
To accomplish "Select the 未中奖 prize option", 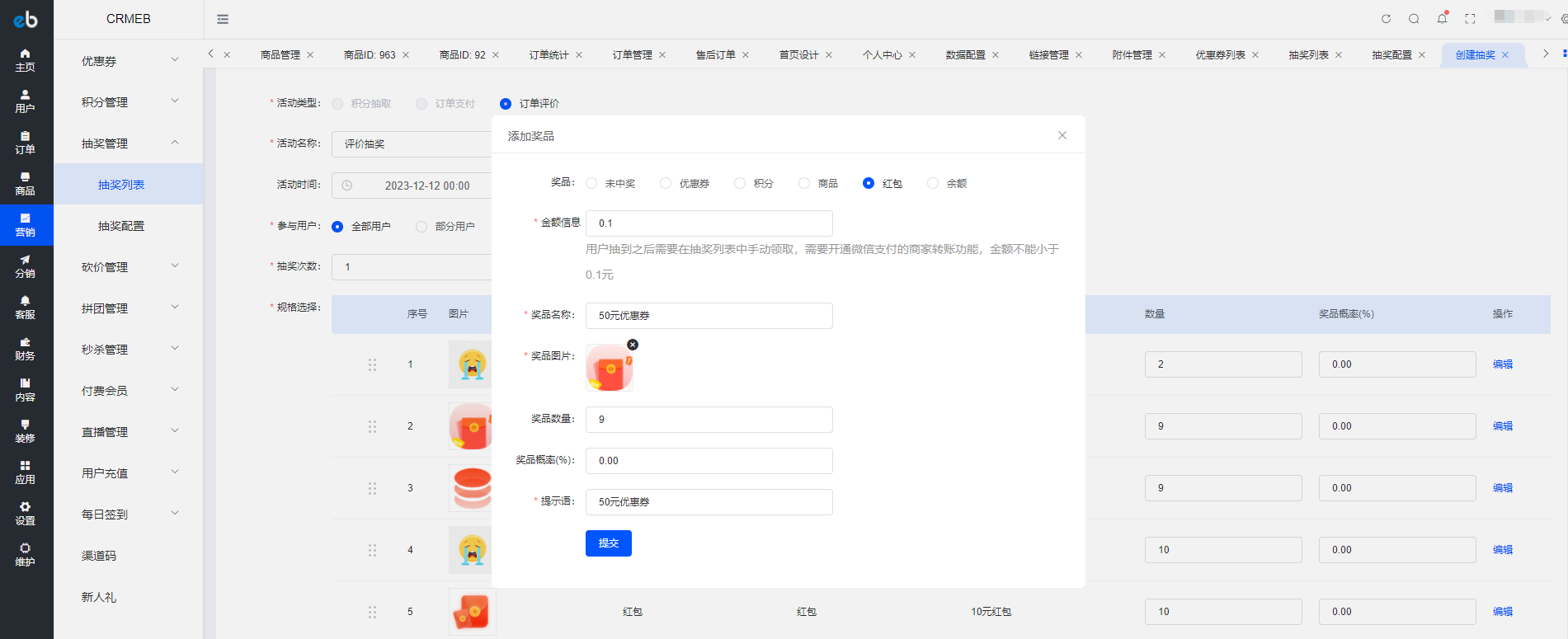I will tap(610, 183).
